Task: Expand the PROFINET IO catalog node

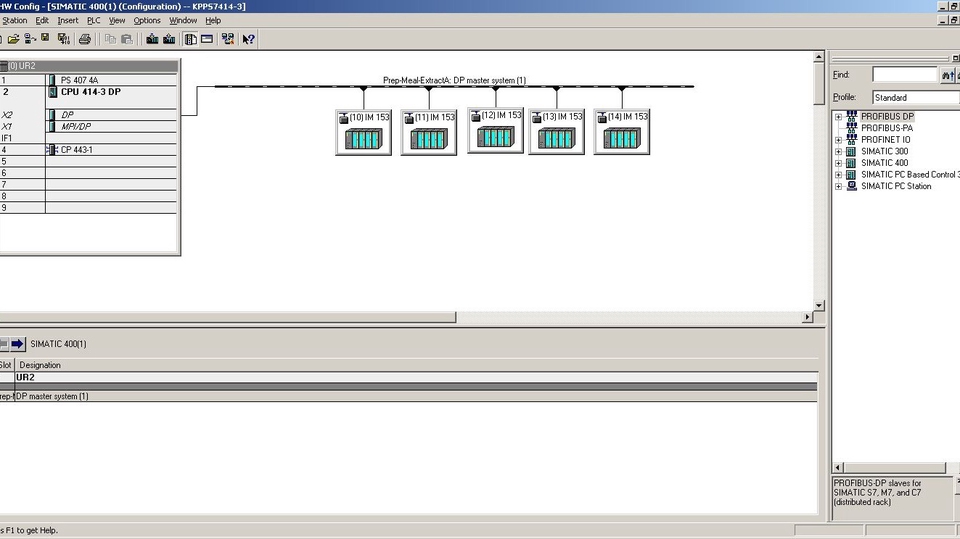Action: [x=839, y=140]
